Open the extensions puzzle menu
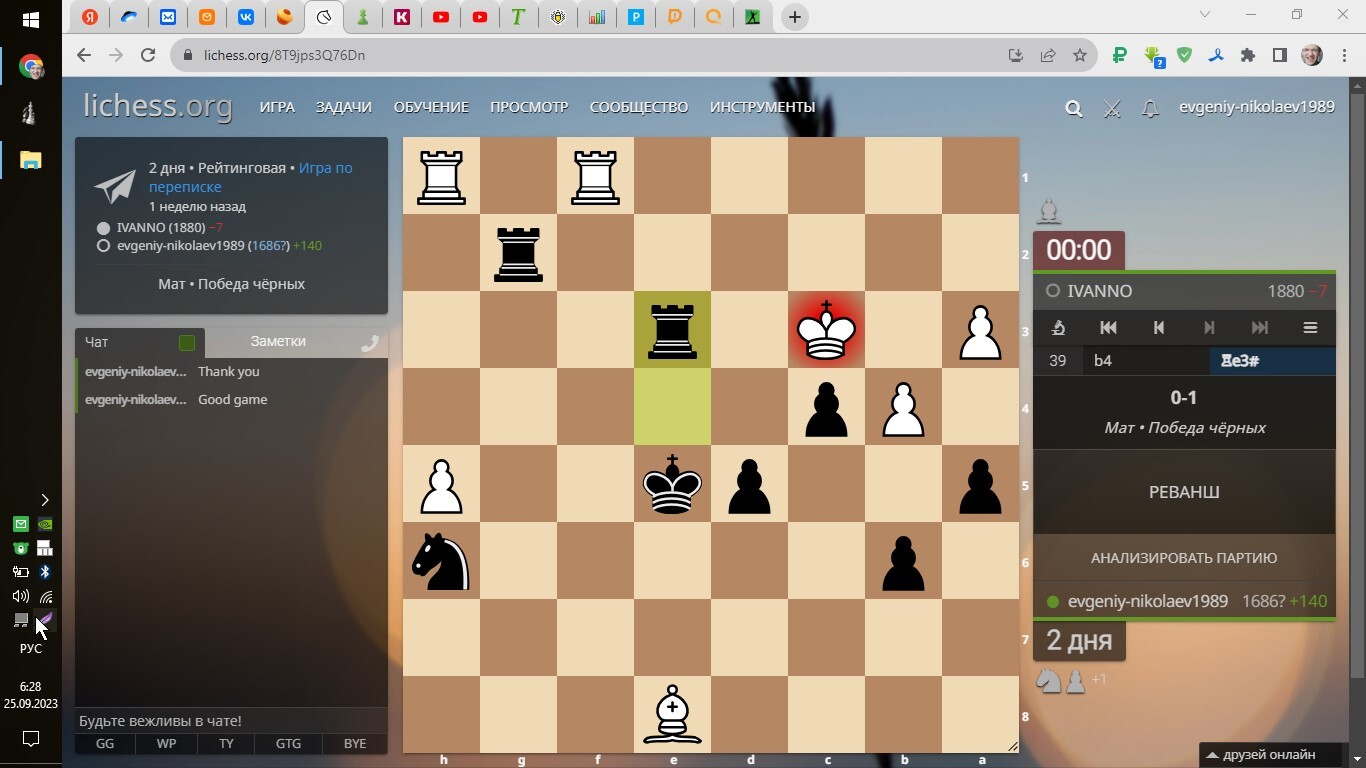Image resolution: width=1366 pixels, height=768 pixels. [1248, 56]
